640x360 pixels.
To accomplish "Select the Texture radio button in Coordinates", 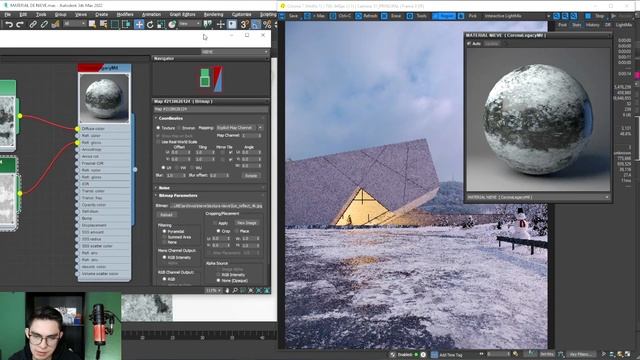I will [x=158, y=128].
